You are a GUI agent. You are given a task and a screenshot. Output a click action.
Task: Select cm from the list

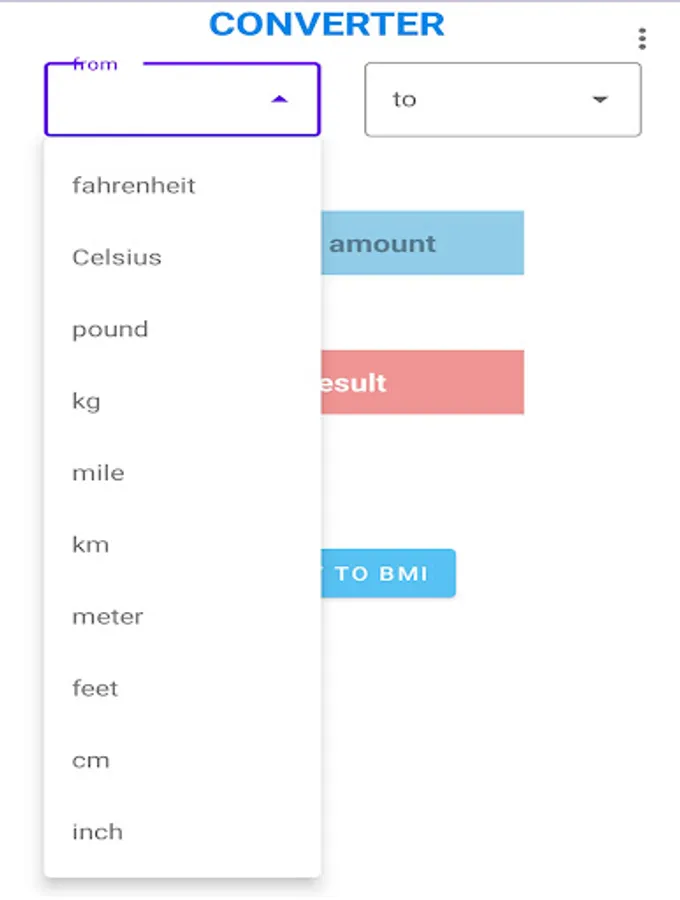pyautogui.click(x=91, y=761)
